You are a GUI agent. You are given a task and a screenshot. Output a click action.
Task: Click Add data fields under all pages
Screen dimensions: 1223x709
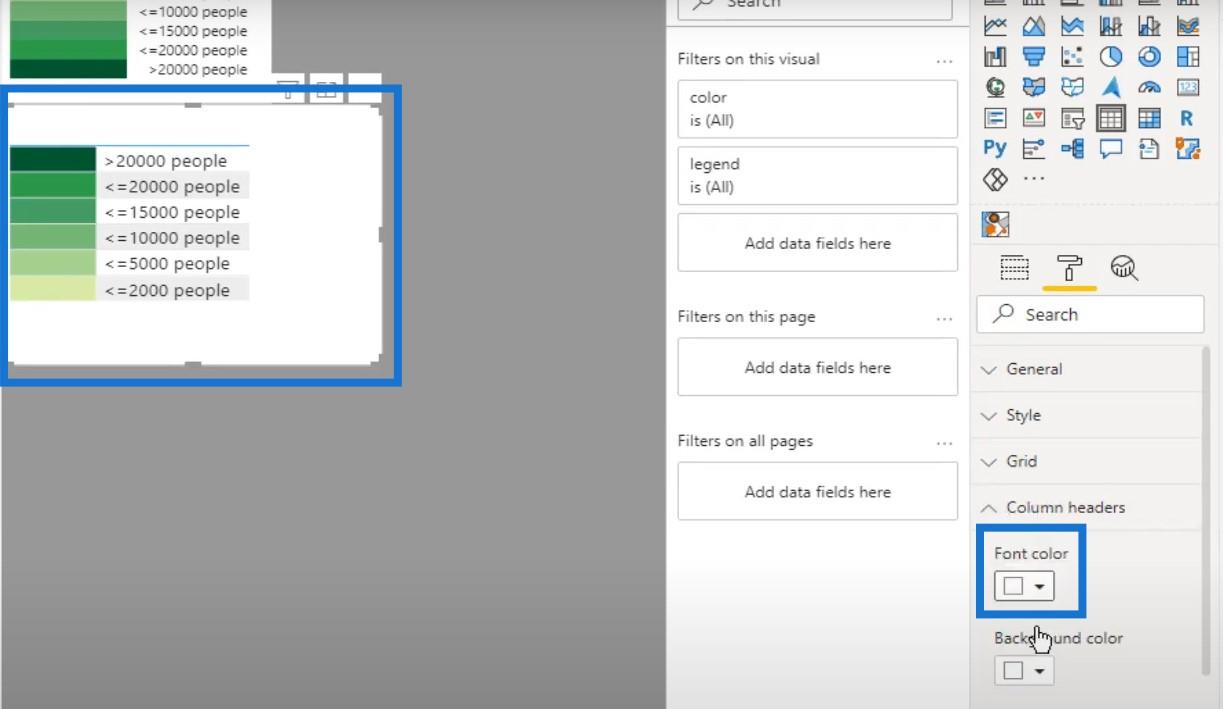(x=817, y=491)
